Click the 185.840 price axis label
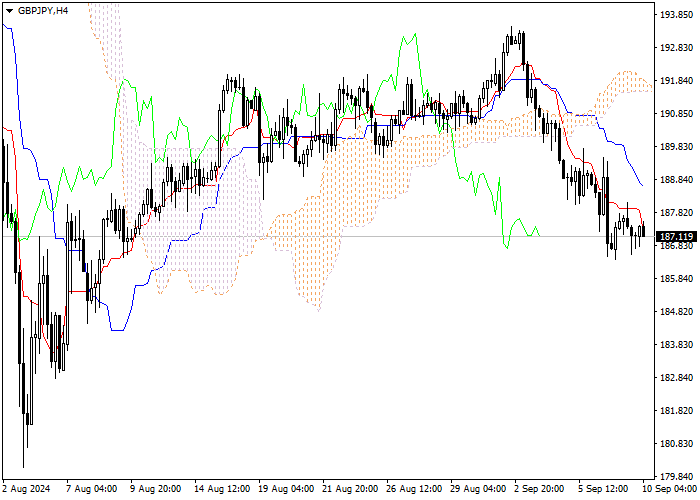Viewport: 700px width, 500px height. point(676,279)
